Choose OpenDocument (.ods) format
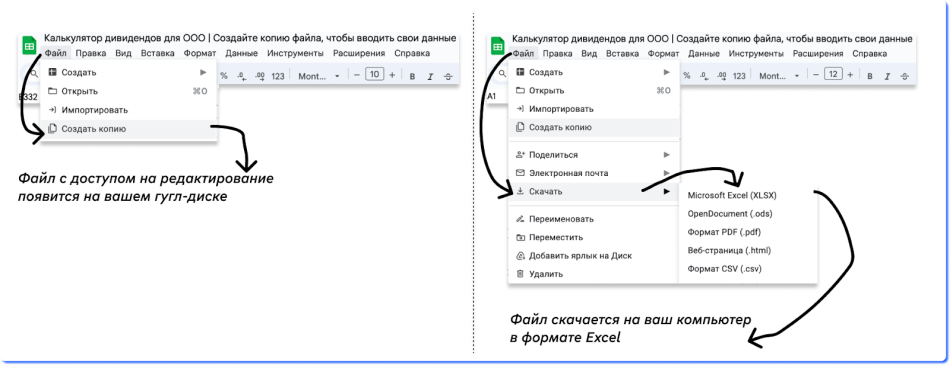 [730, 213]
